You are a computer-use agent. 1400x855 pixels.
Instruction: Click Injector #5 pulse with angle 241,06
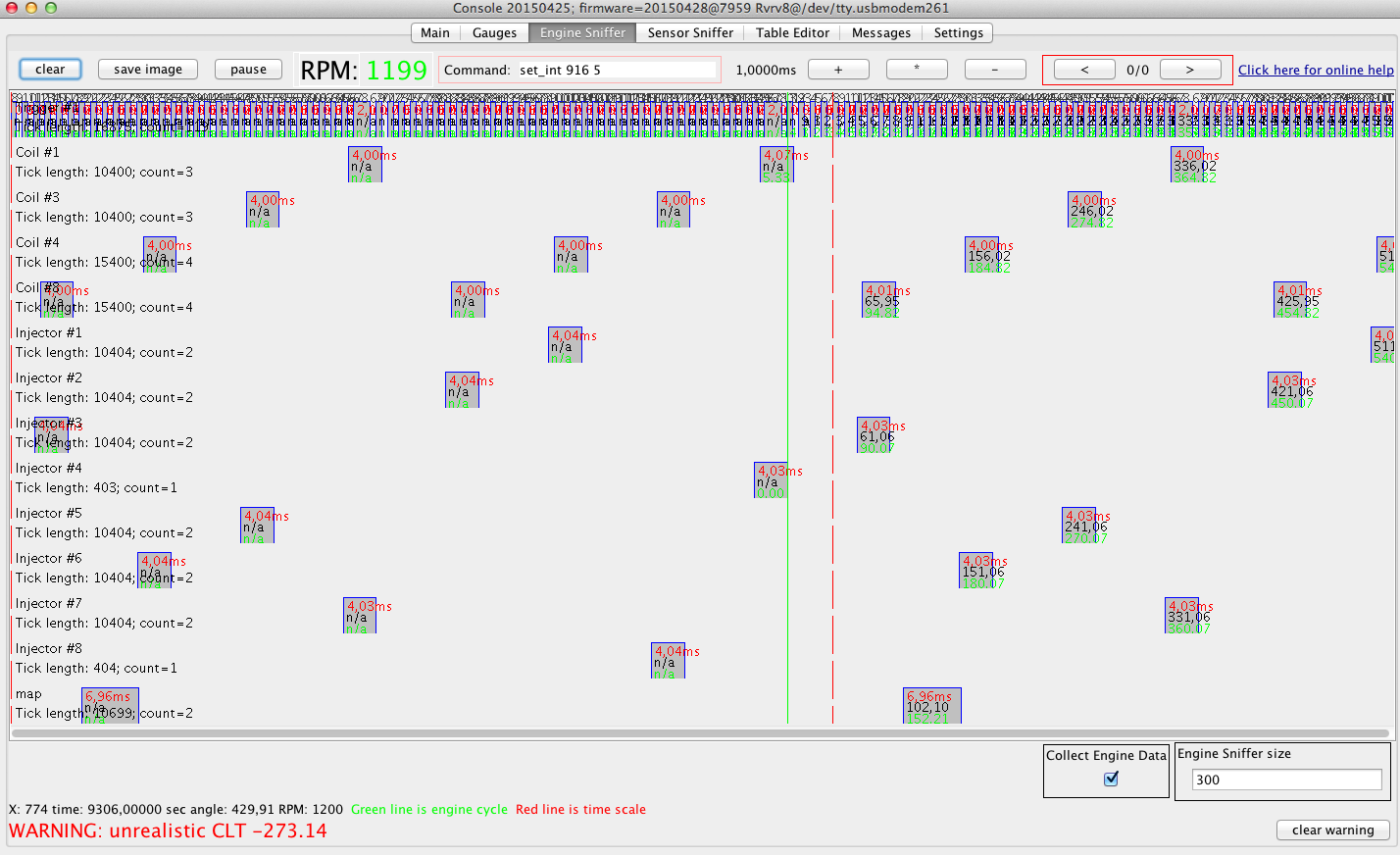tap(1078, 526)
